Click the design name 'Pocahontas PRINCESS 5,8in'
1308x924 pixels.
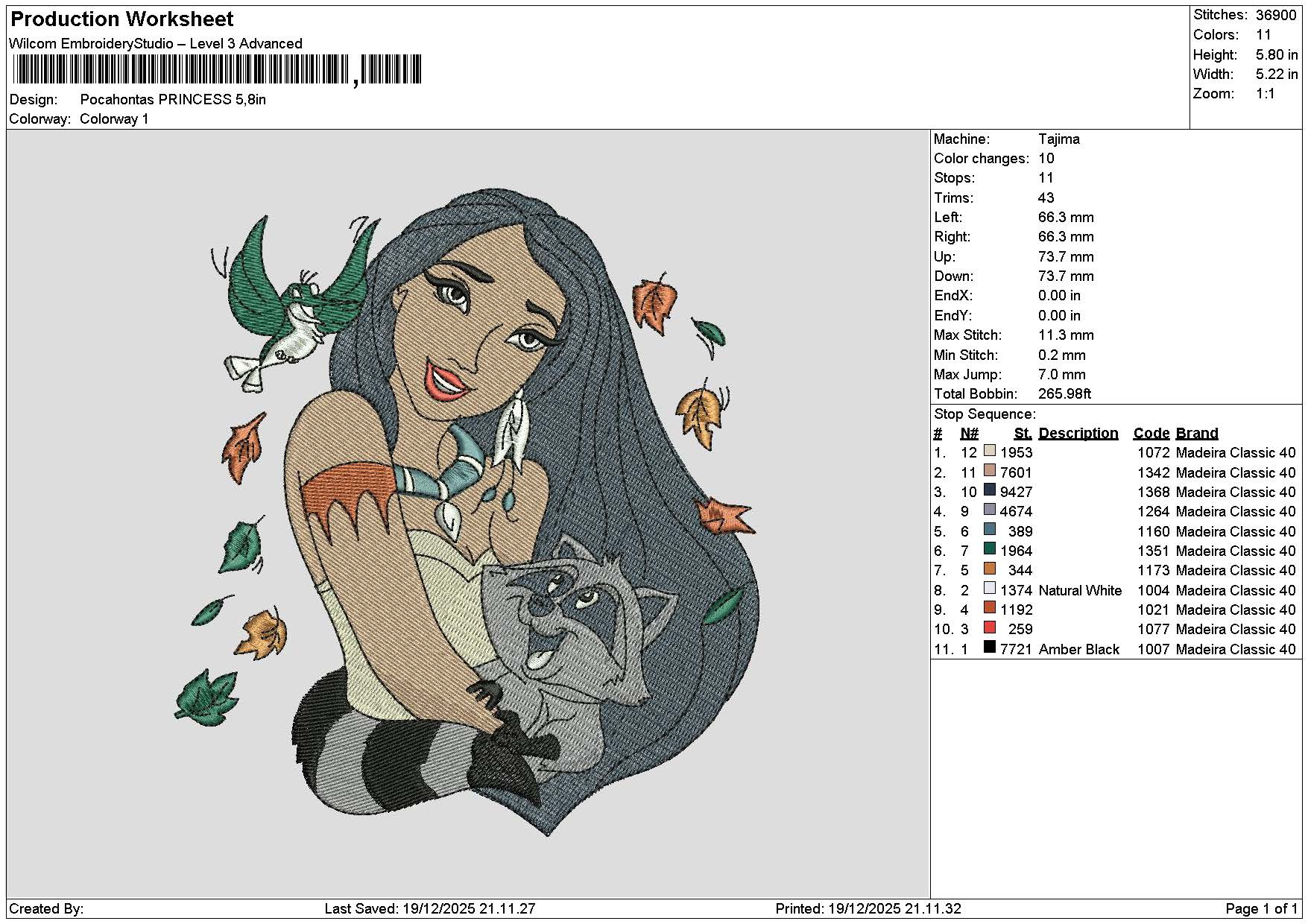coord(173,100)
